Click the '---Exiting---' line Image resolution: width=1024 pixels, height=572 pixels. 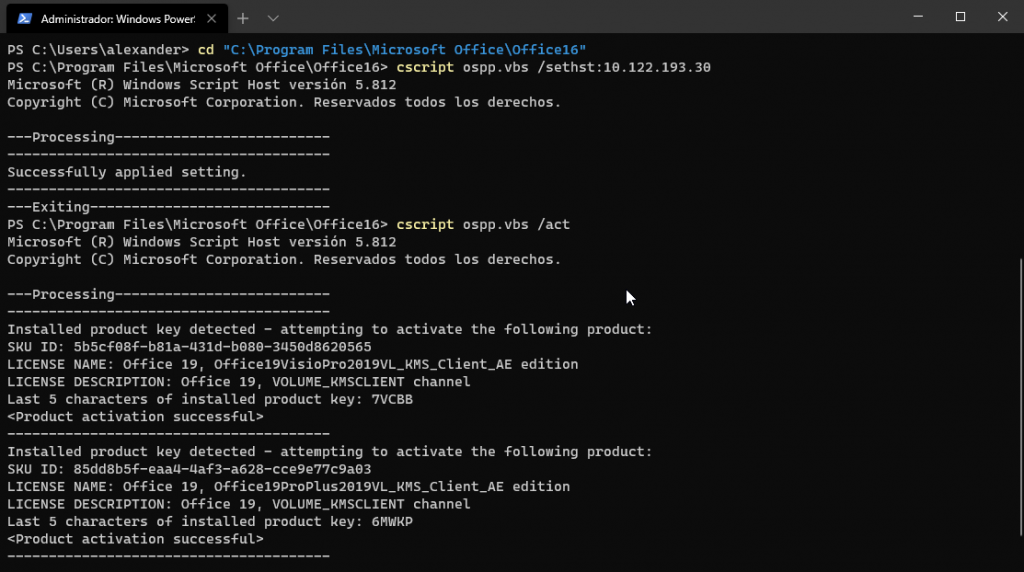point(168,207)
